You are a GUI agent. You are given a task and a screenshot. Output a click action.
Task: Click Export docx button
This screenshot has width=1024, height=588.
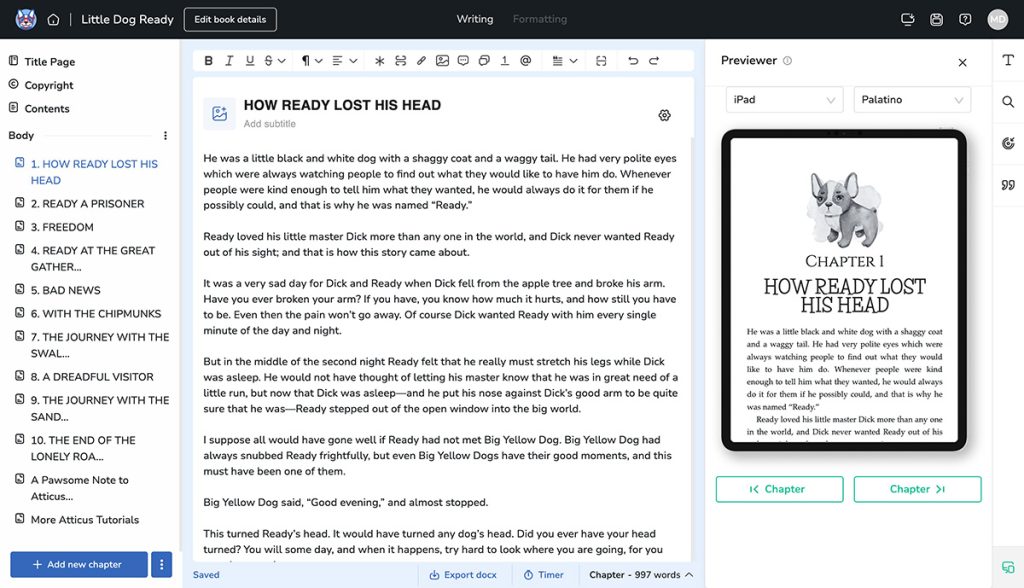coord(462,575)
